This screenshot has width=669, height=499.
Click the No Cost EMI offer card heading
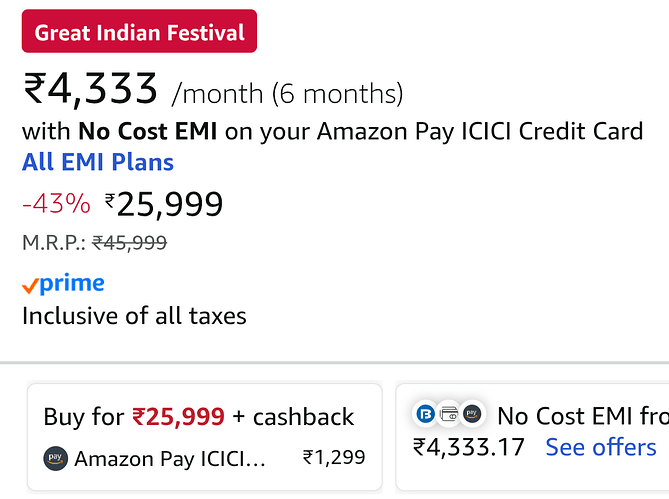point(582,416)
